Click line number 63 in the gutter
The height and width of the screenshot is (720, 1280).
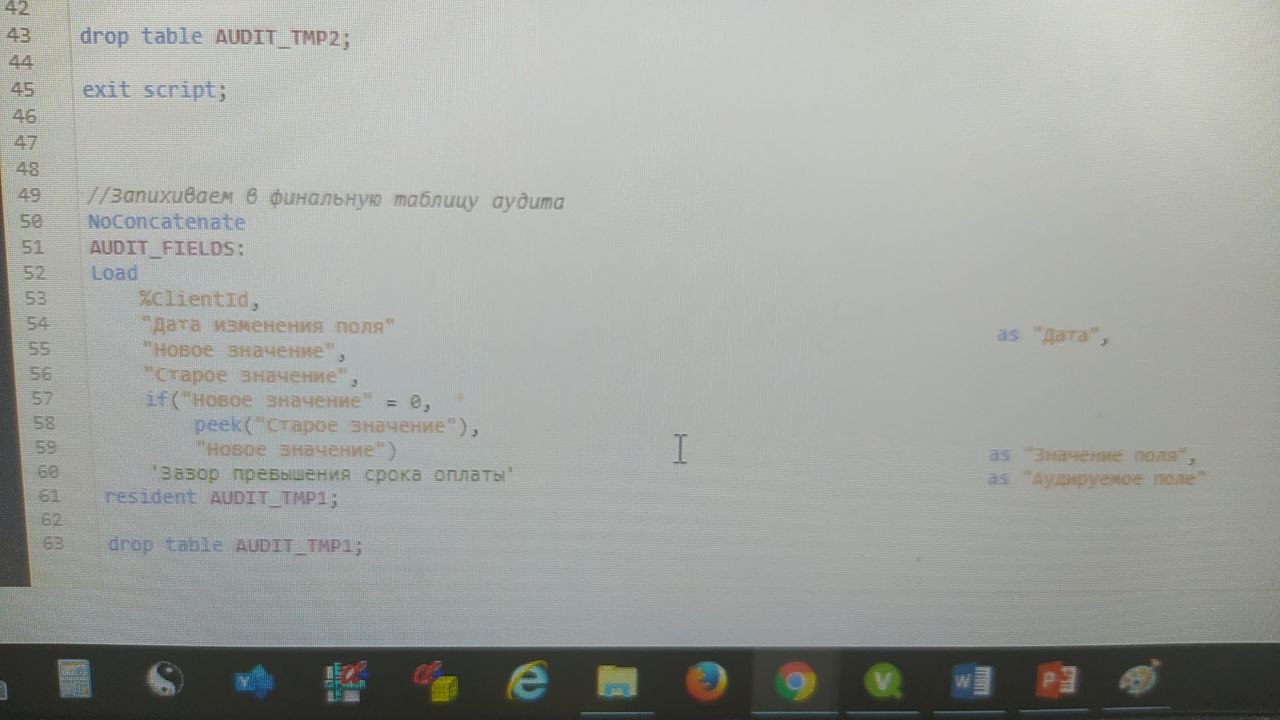[53, 543]
